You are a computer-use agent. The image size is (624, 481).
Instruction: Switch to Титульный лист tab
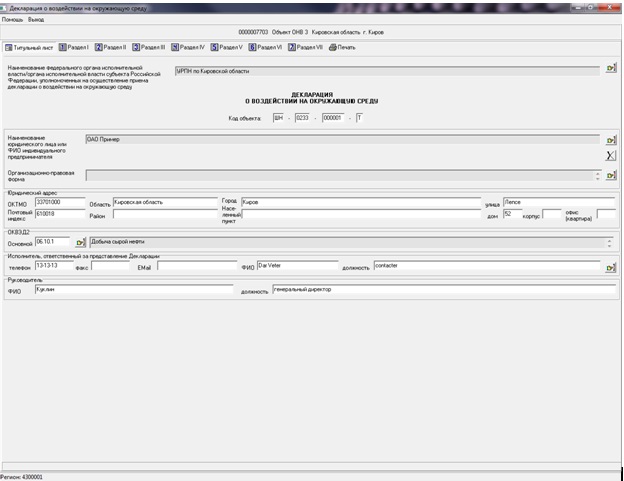coord(29,47)
